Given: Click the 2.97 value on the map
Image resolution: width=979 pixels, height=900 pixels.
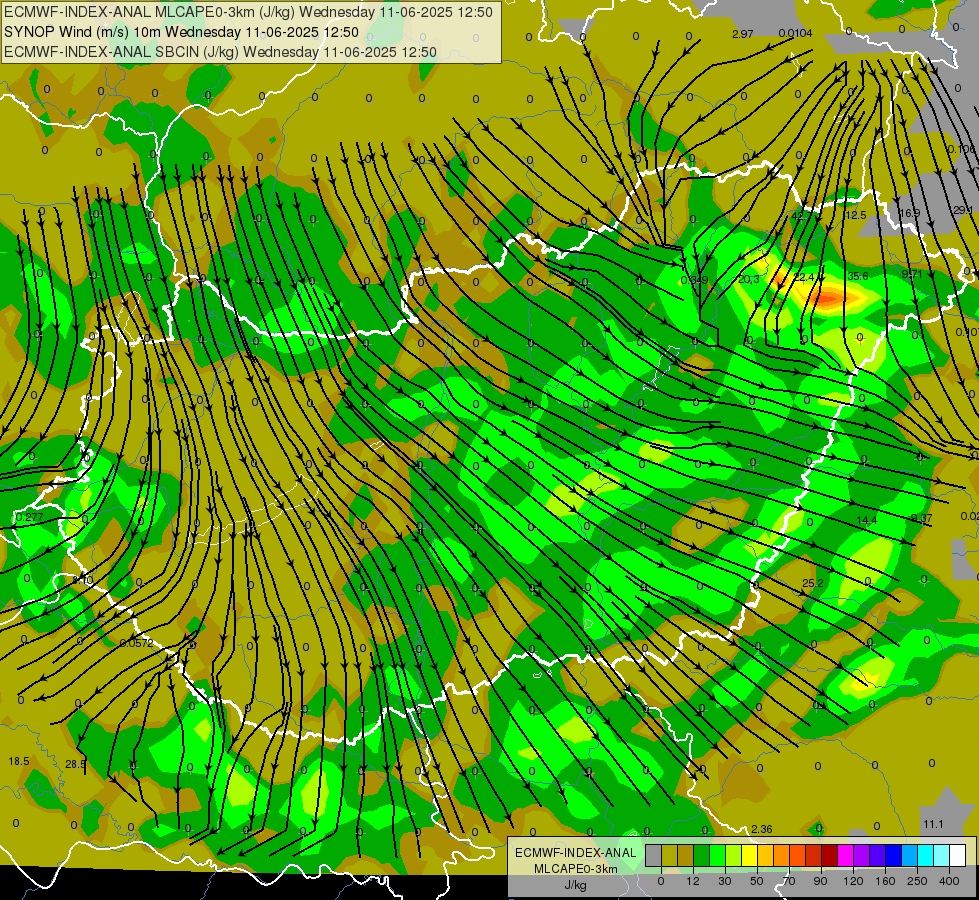Looking at the screenshot, I should 742,34.
